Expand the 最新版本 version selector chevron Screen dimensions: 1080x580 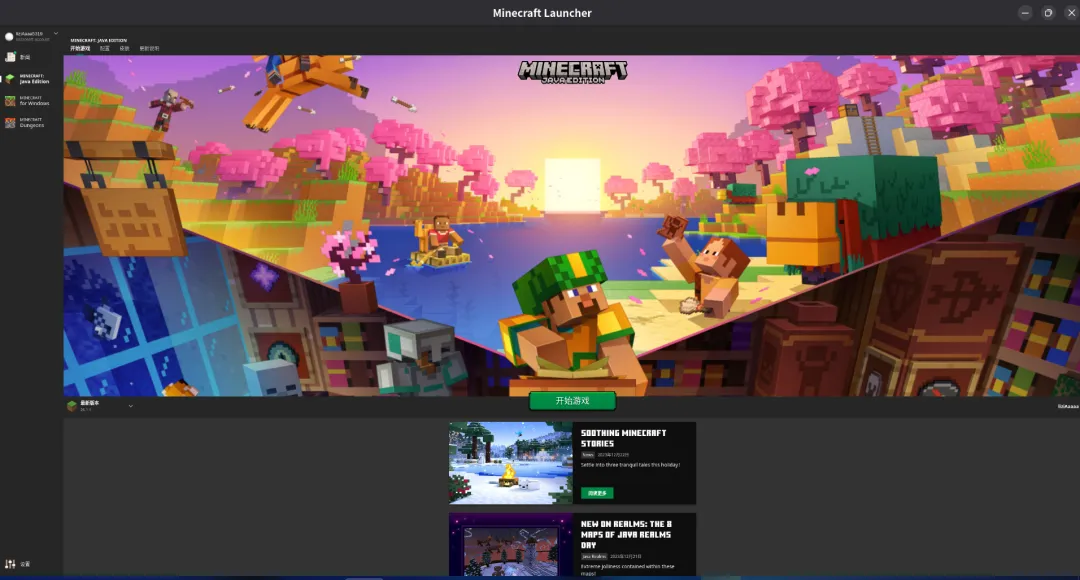coord(131,406)
